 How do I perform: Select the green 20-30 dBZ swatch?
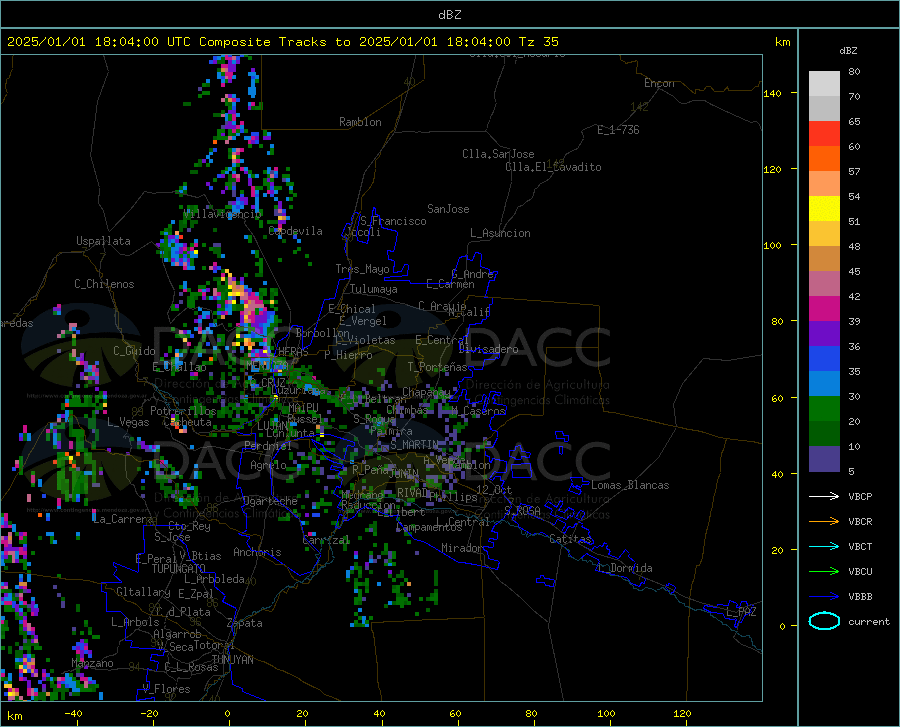click(824, 409)
